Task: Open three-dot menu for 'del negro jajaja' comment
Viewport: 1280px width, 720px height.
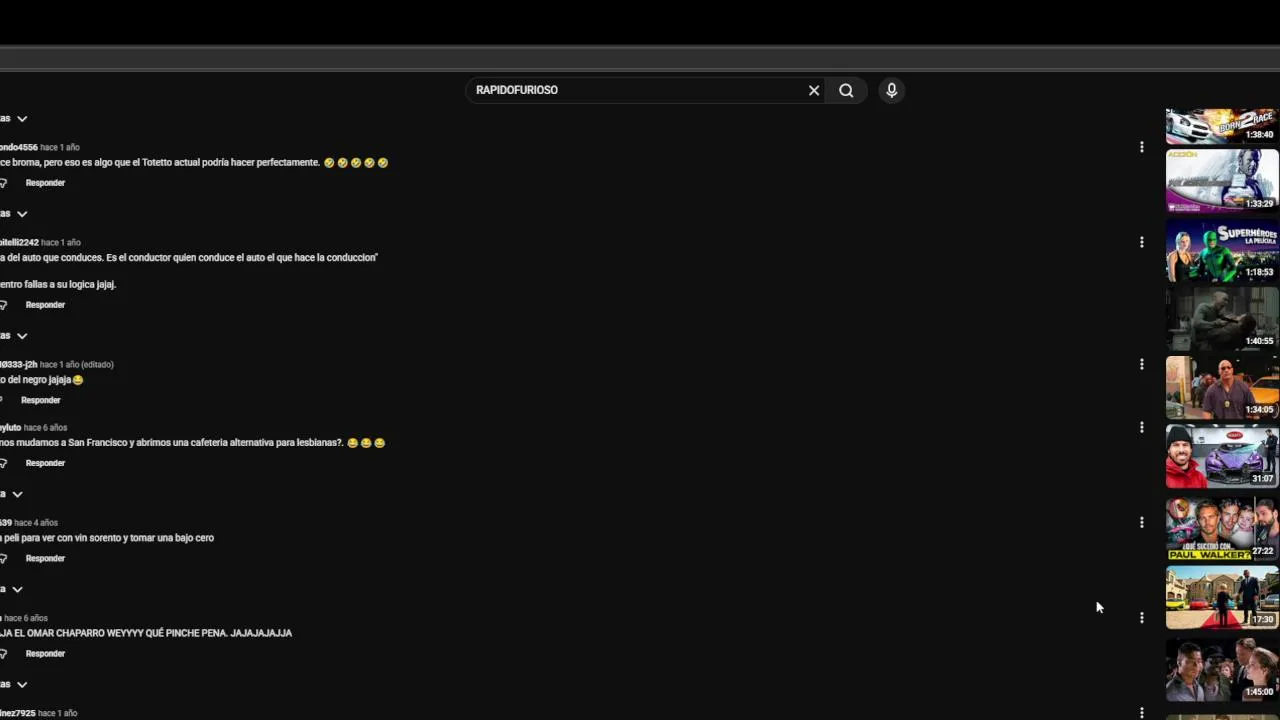Action: point(1141,364)
